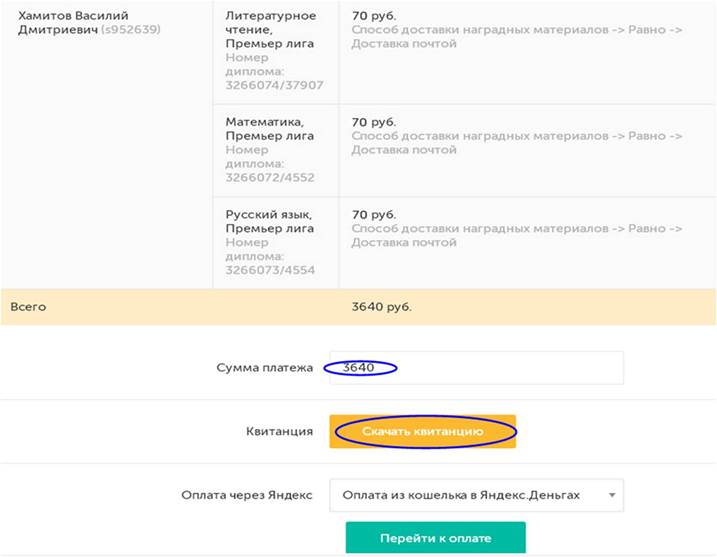Click the Всего total row label

[28, 307]
